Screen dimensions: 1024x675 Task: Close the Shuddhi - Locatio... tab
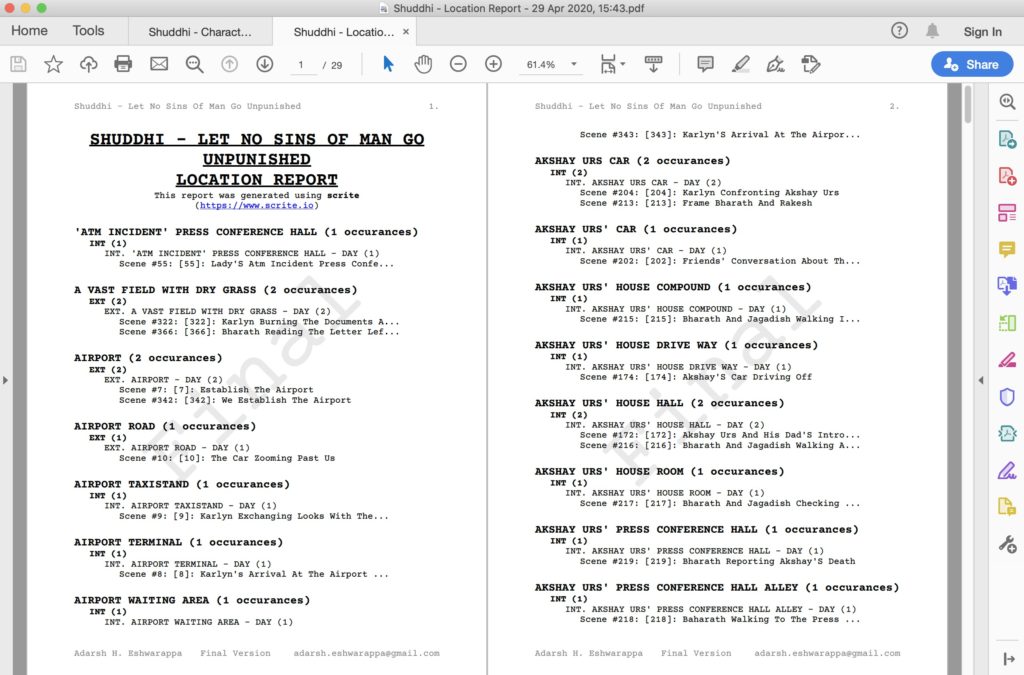406,31
